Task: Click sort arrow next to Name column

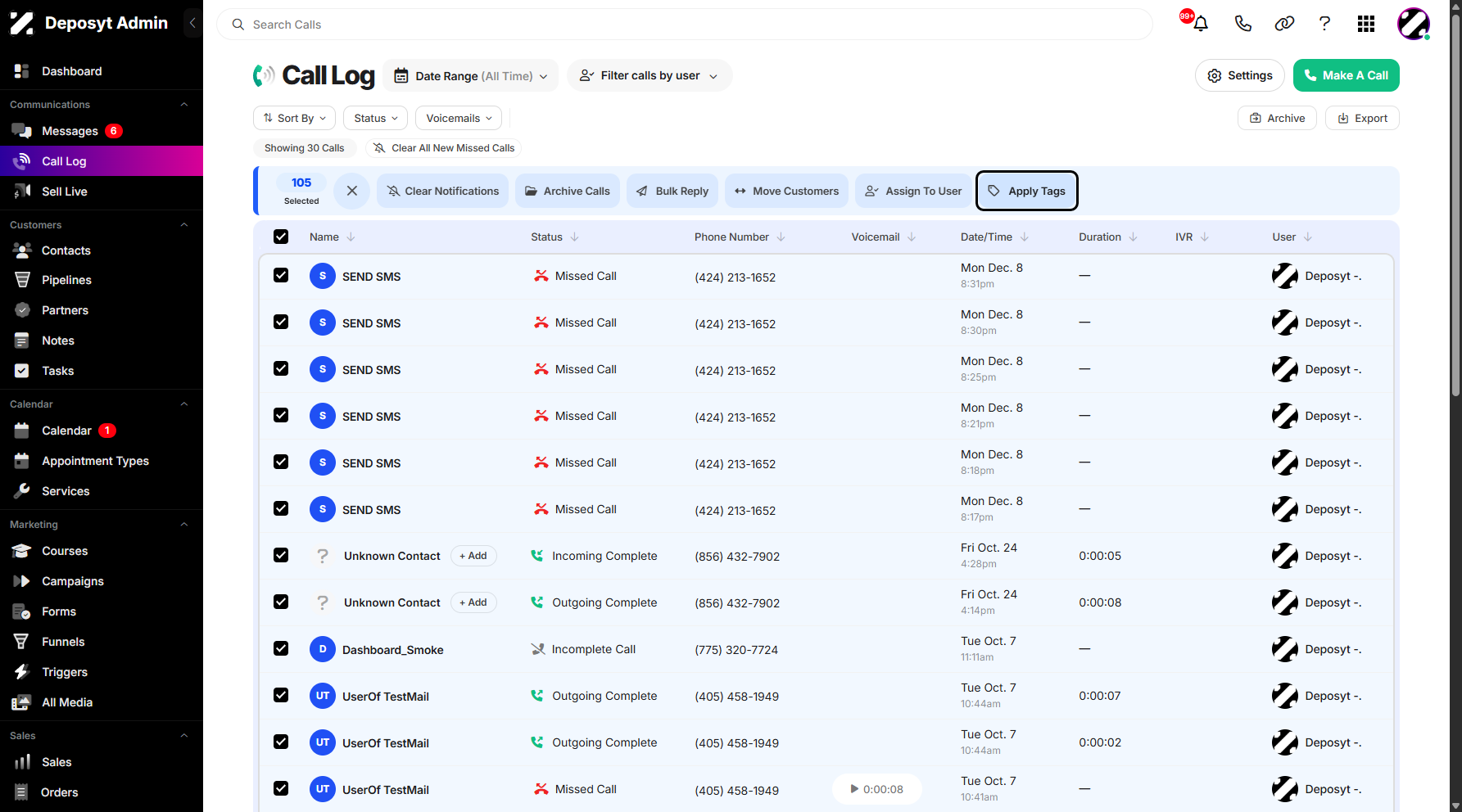Action: (x=351, y=237)
